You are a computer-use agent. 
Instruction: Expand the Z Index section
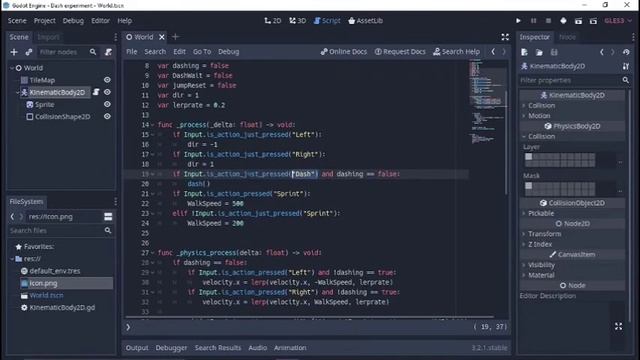click(x=540, y=244)
